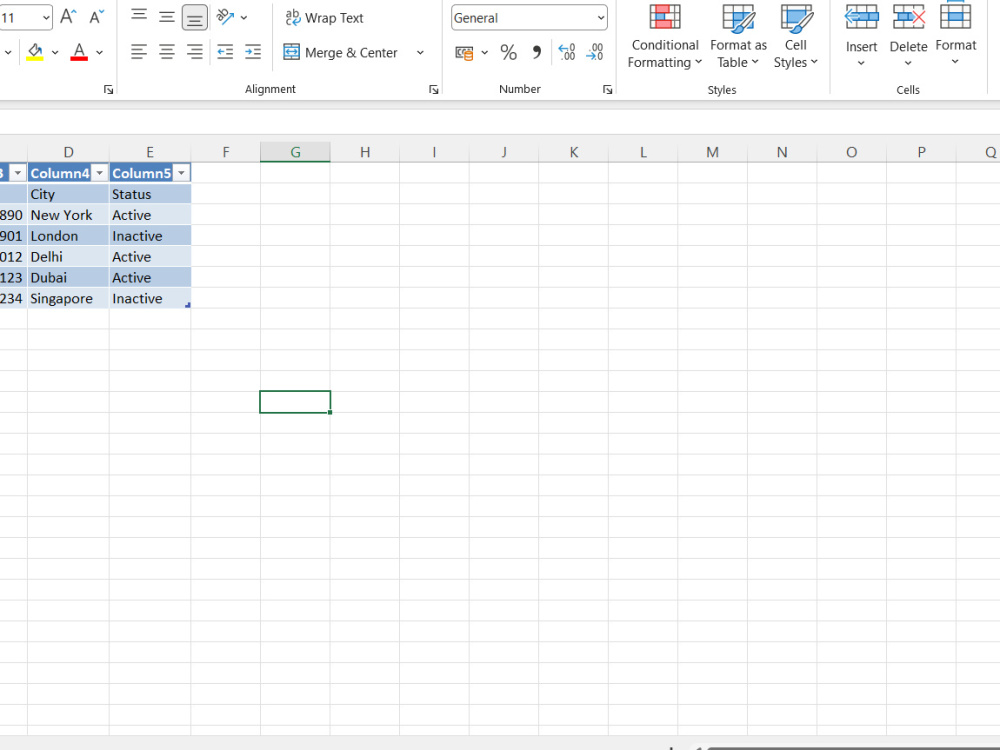The image size is (1000, 750).
Task: Select the Inactive cell in Singapore row
Action: coord(150,298)
